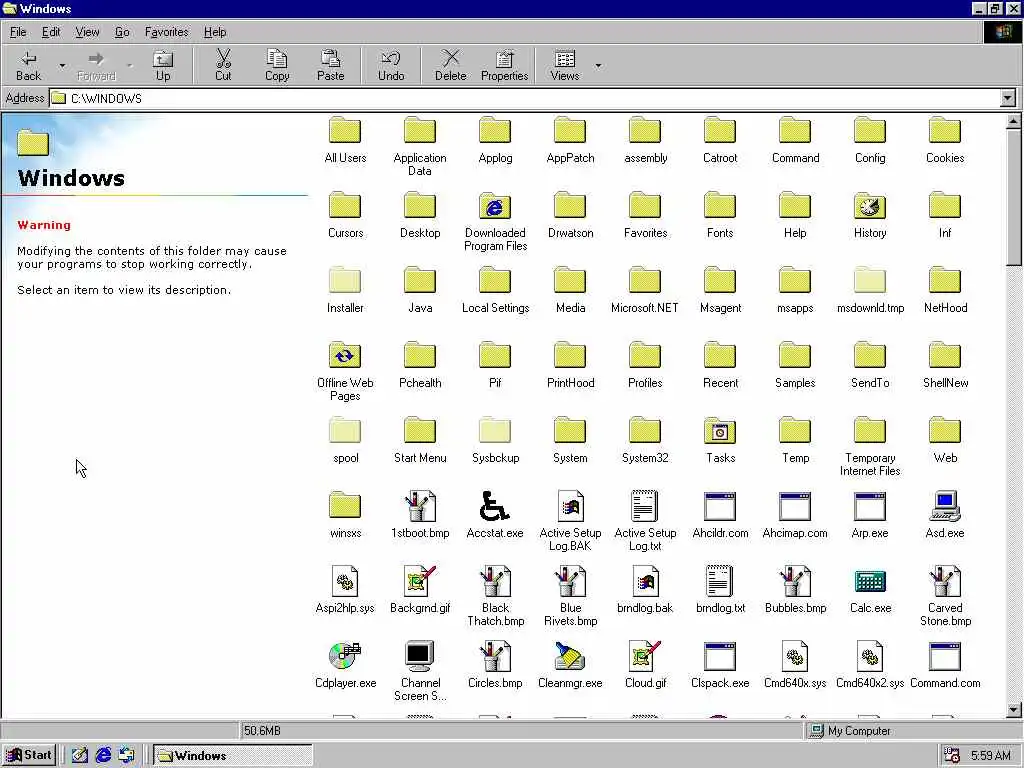Select the Microsoft.NET folder
The height and width of the screenshot is (768, 1024).
click(x=645, y=291)
